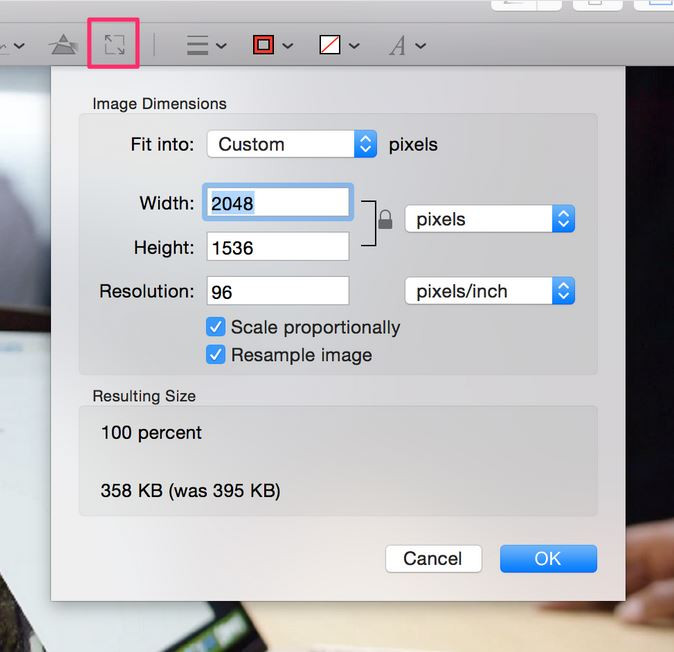This screenshot has width=674, height=652.
Task: Click the 'Resulting Size' heading
Action: [144, 396]
